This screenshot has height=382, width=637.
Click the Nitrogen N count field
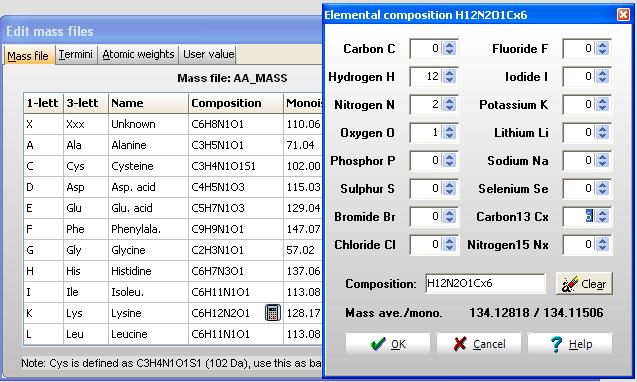tap(426, 105)
